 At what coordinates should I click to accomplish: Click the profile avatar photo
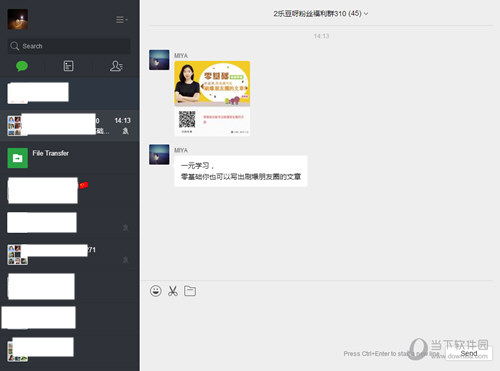tap(18, 19)
